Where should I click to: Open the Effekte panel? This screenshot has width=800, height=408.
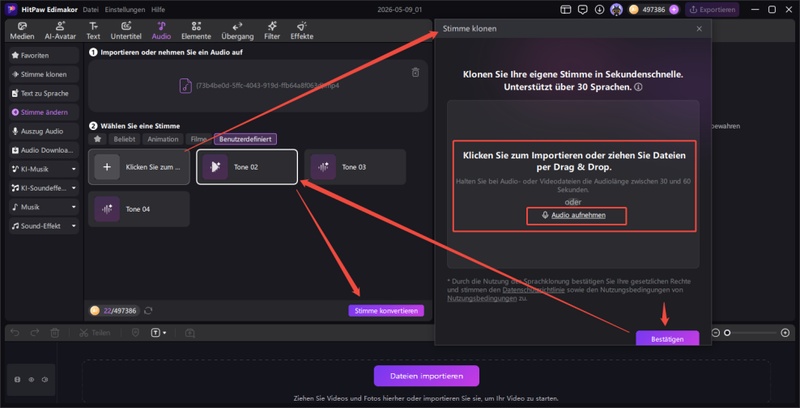(x=302, y=31)
